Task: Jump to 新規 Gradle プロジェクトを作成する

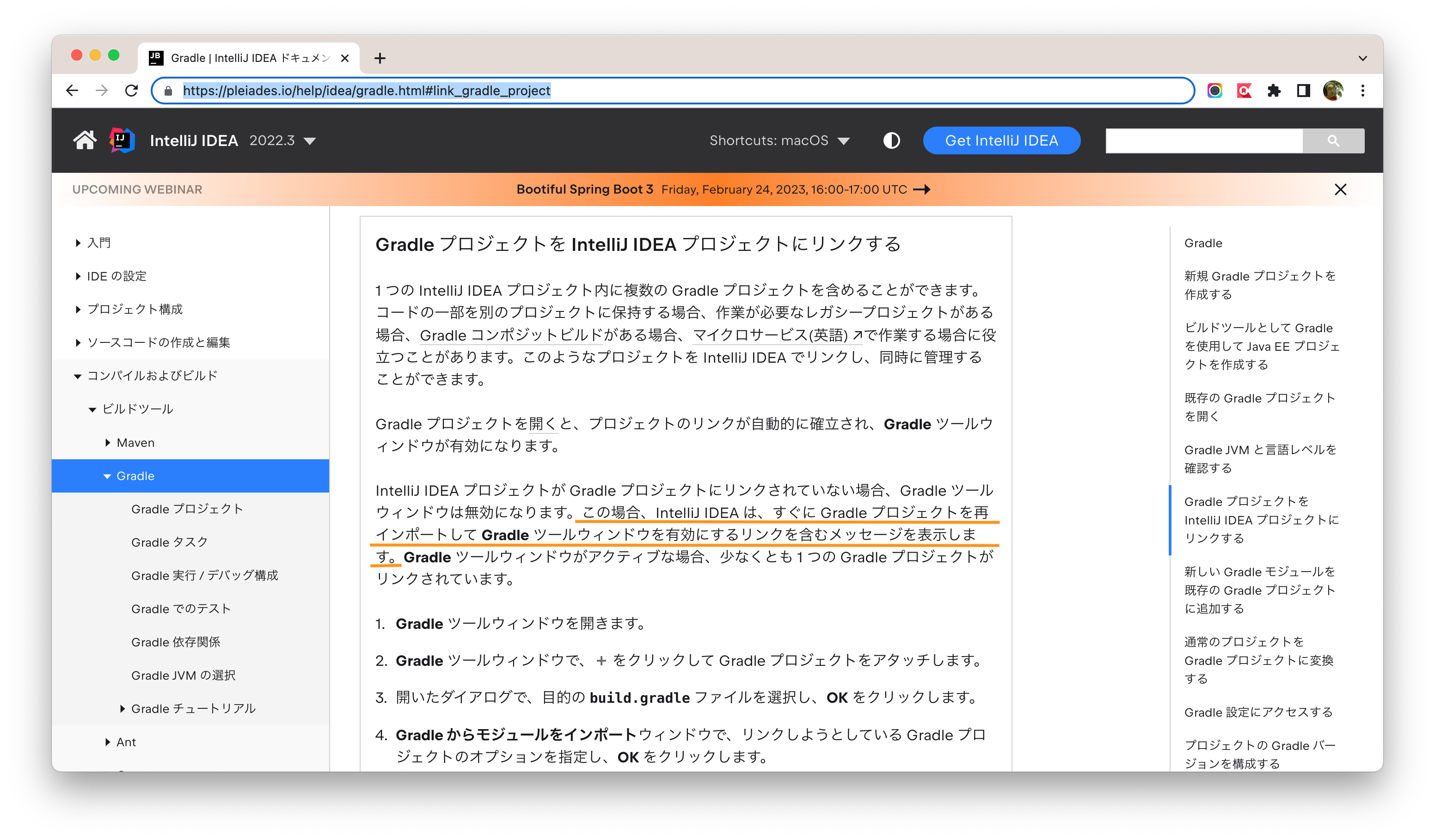Action: [1260, 285]
